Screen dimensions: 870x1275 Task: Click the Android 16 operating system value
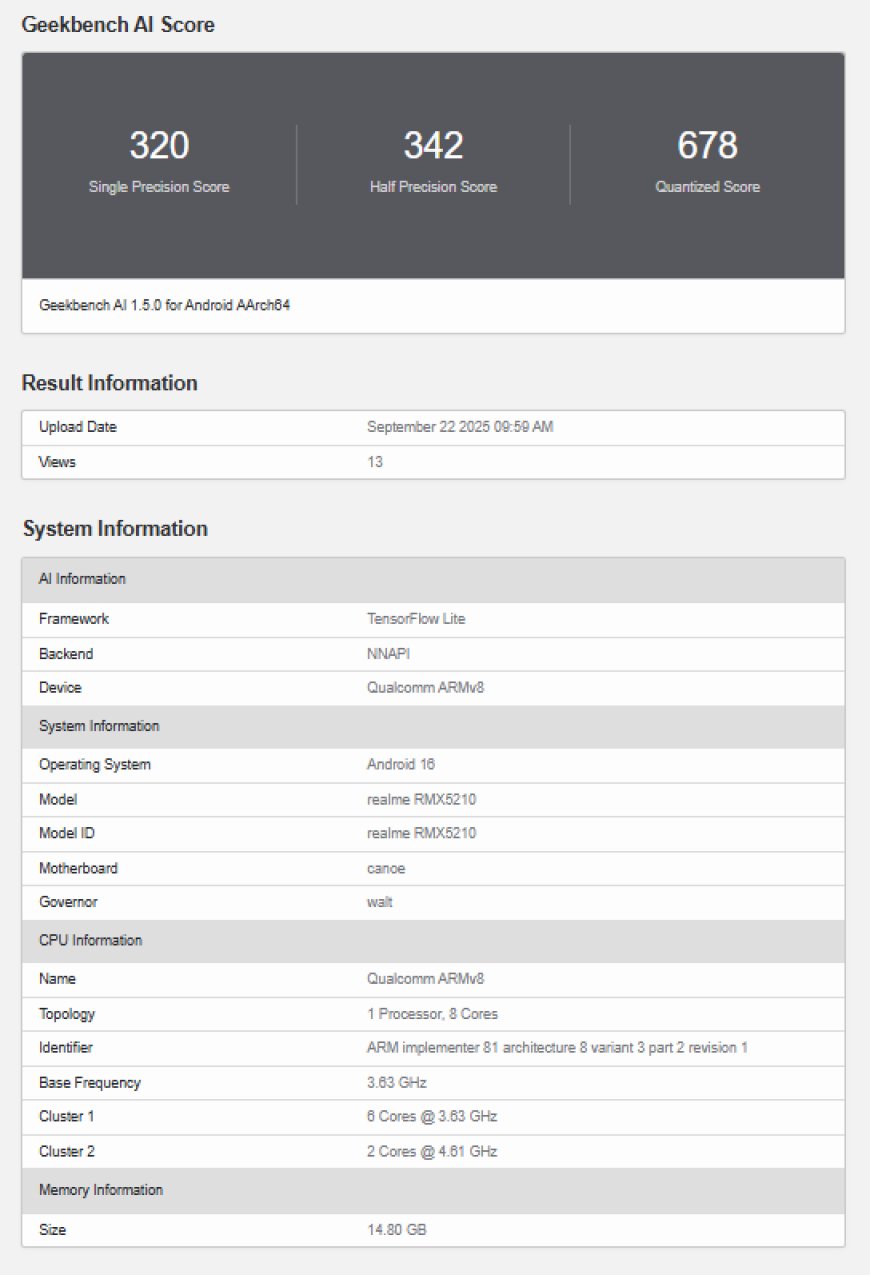click(402, 765)
